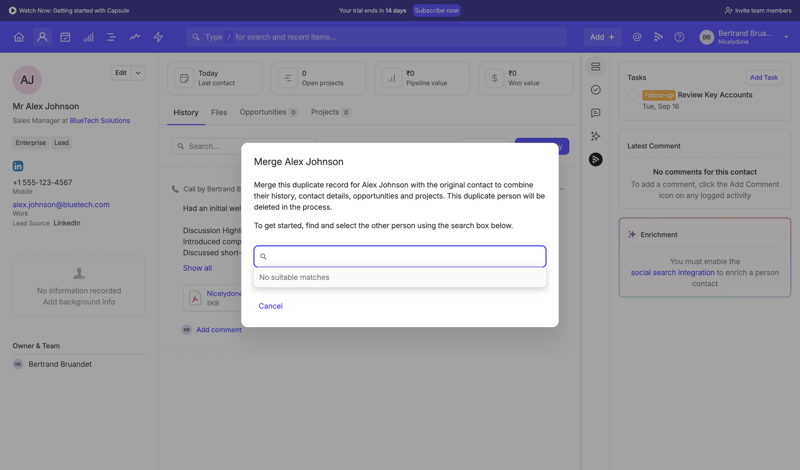Viewport: 800px width, 470px height.
Task: Click Add comment link
Action: click(219, 330)
